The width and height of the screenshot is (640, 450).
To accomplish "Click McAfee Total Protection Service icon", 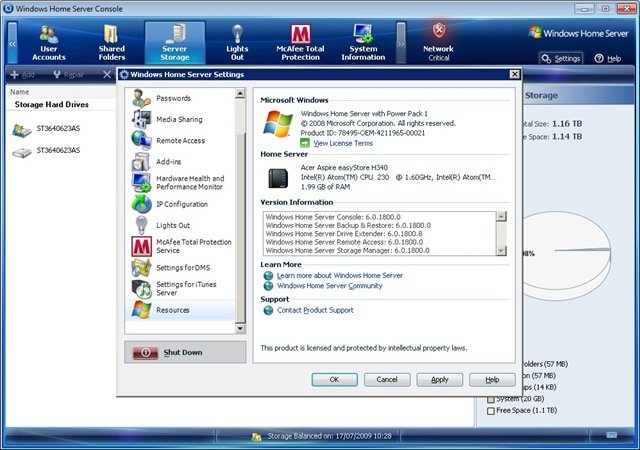I will tap(141, 246).
